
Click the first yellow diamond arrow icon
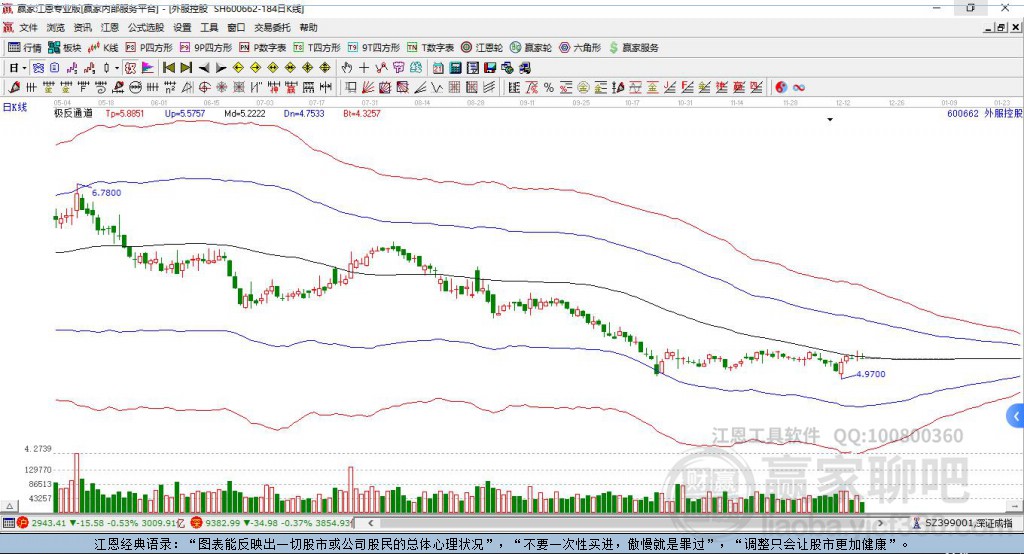(238, 68)
